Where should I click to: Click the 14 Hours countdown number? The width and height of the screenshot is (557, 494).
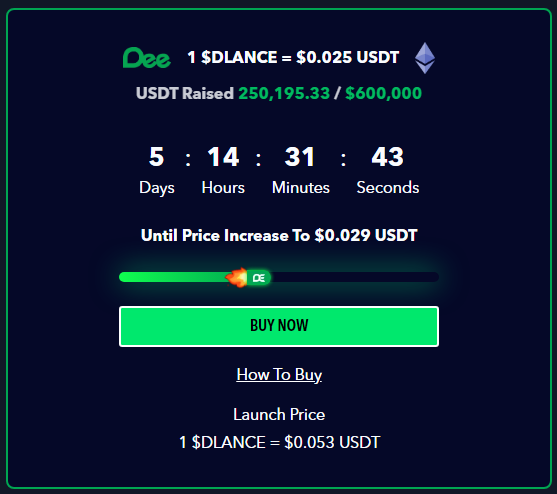coord(223,157)
